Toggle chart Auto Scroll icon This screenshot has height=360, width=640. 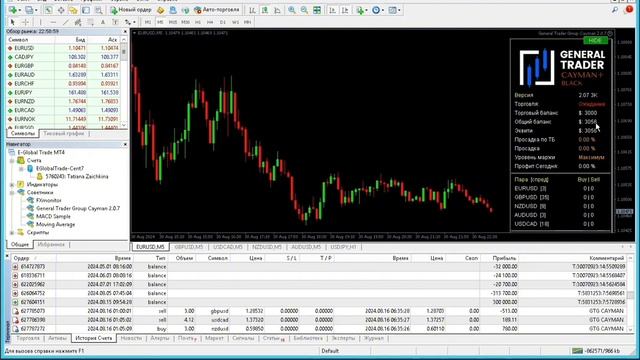[x=333, y=10]
